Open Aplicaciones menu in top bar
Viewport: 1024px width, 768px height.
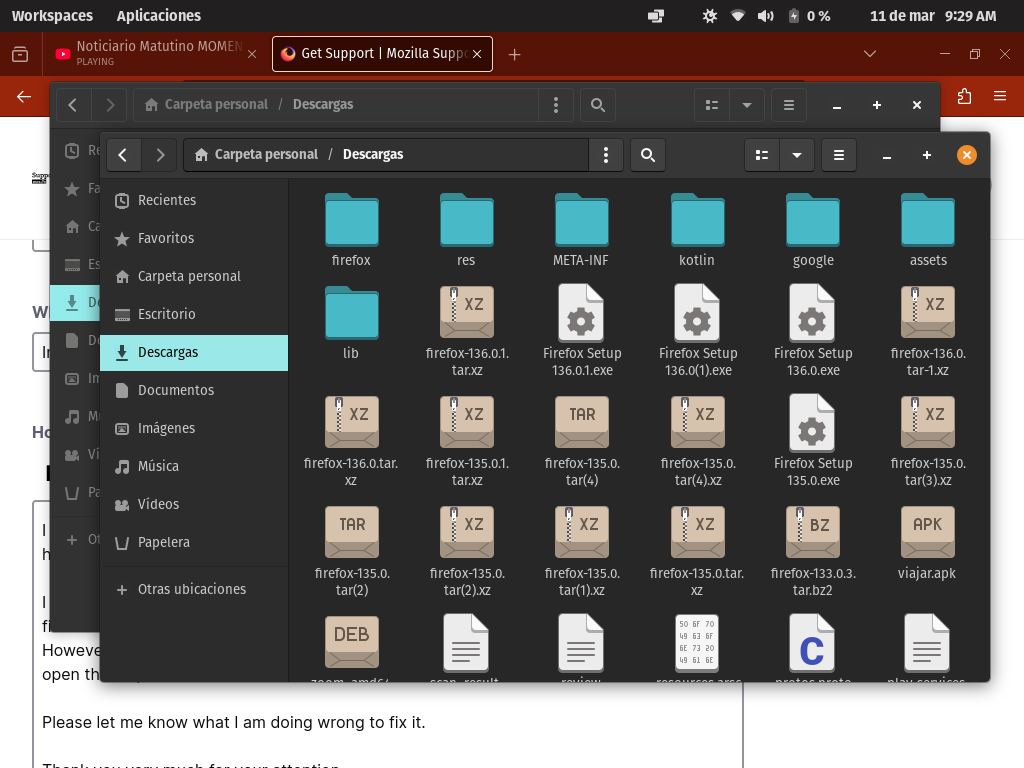[x=159, y=16]
